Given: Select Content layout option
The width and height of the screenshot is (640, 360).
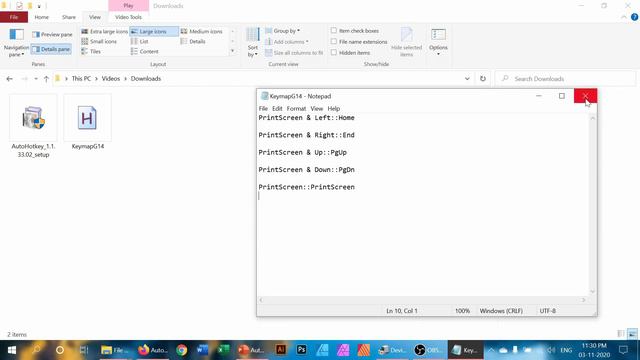Looking at the screenshot, I should 145,51.
